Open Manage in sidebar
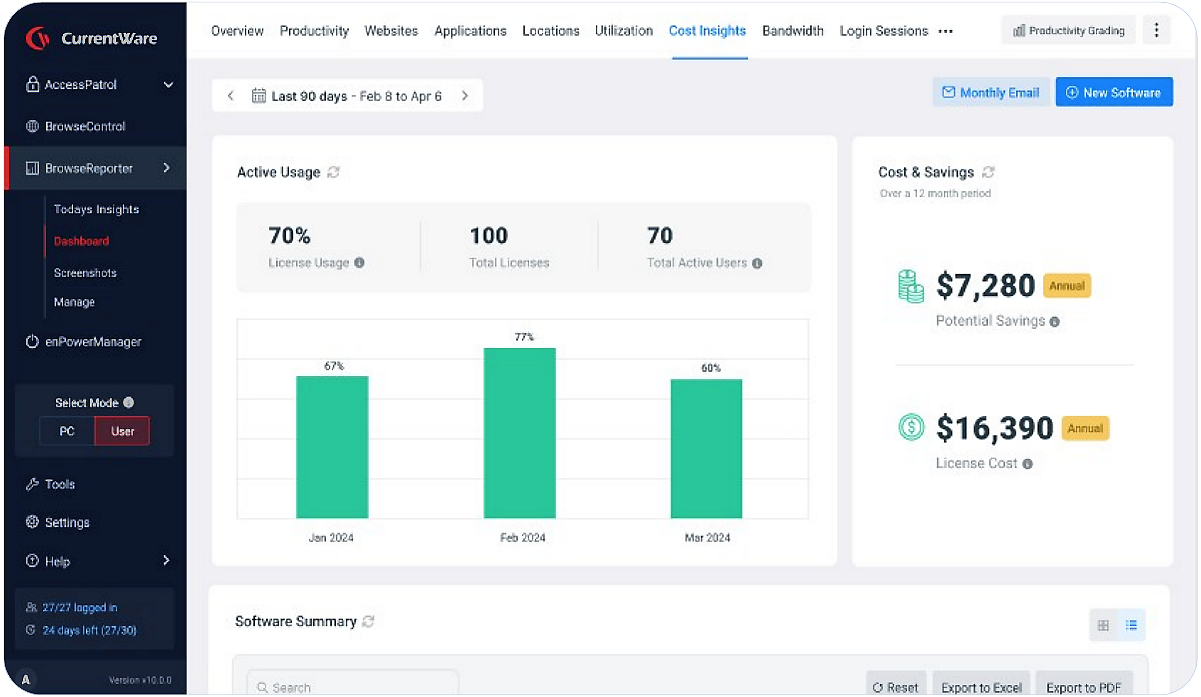The height and width of the screenshot is (697, 1201). click(x=74, y=302)
